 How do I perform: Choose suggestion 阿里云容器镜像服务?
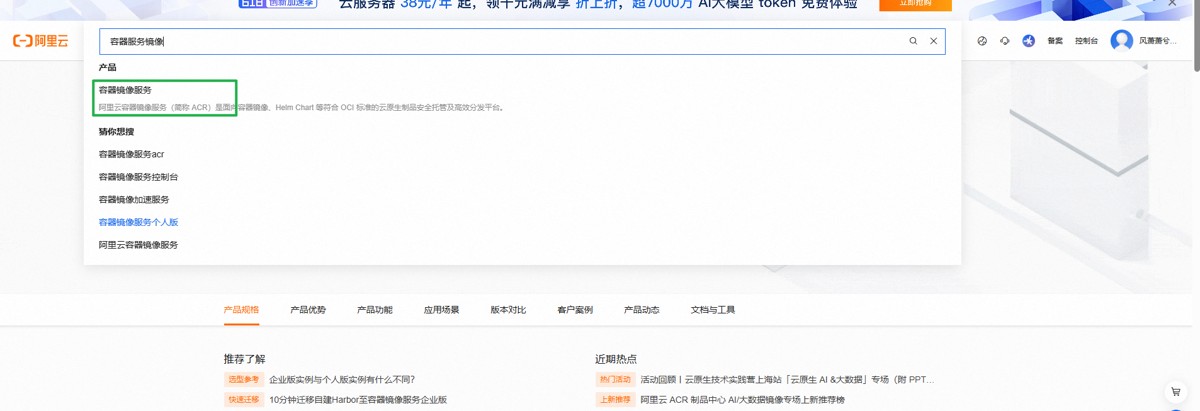(x=138, y=245)
